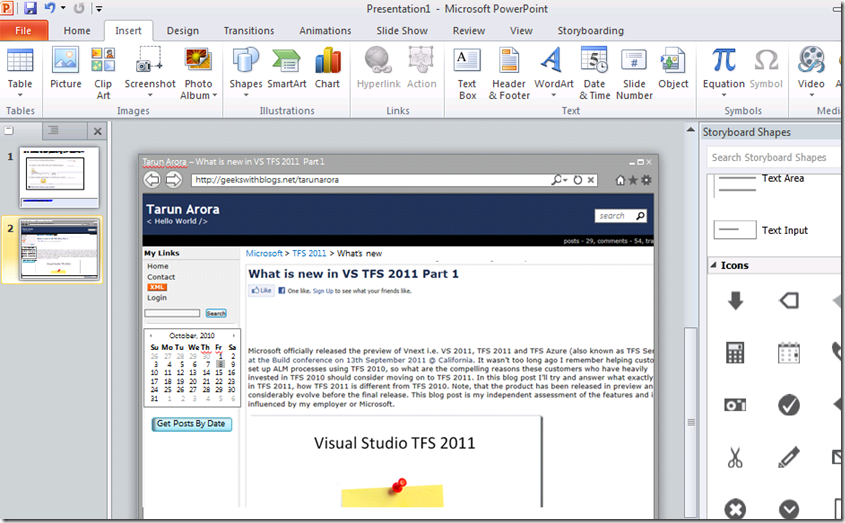Switch to the Storyboarding tab
Viewport: 845px width, 523px height.
[x=591, y=31]
